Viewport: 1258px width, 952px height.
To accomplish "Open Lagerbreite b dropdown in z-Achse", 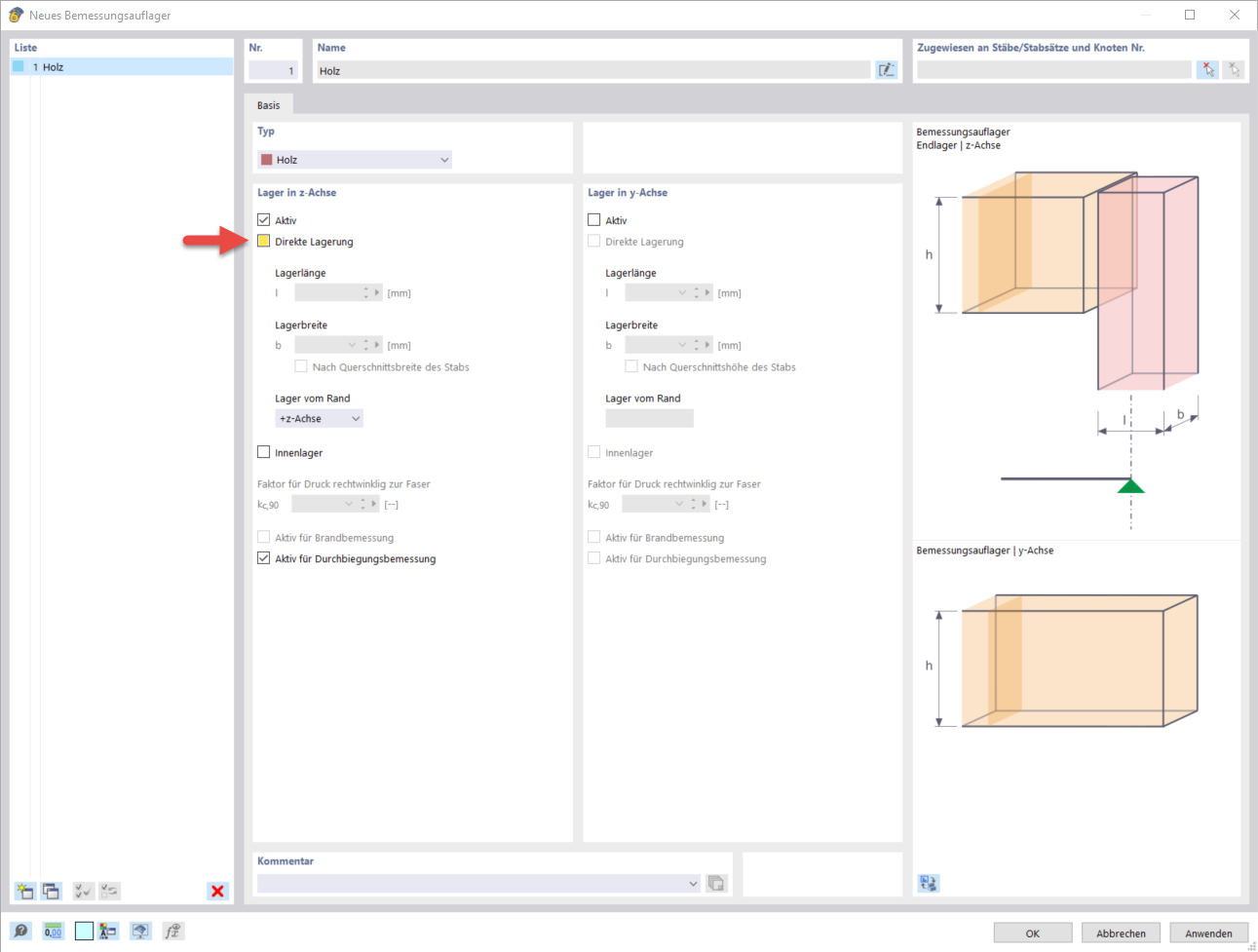I will point(352,345).
